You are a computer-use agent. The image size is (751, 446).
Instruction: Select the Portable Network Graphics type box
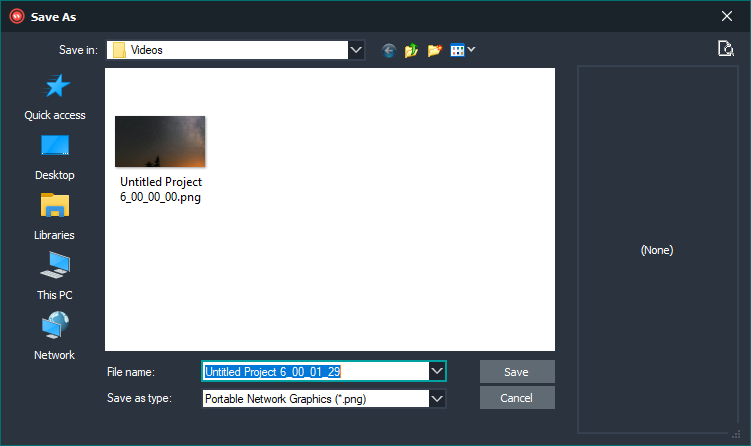pos(316,399)
